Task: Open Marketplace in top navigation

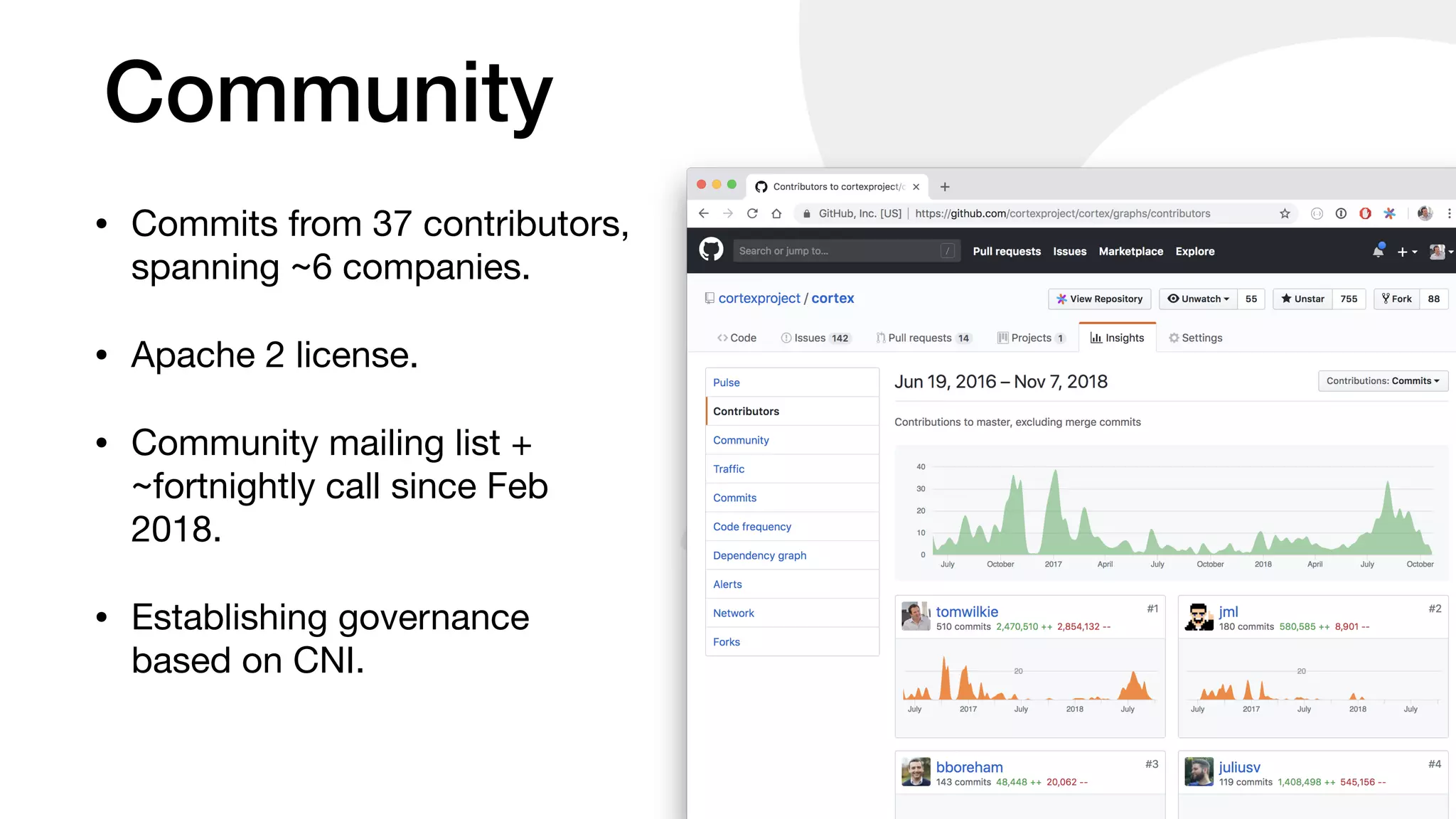Action: pyautogui.click(x=1130, y=252)
